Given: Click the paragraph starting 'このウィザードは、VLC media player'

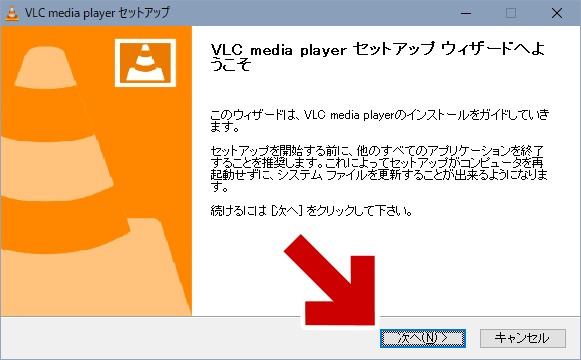Looking at the screenshot, I should (x=379, y=120).
